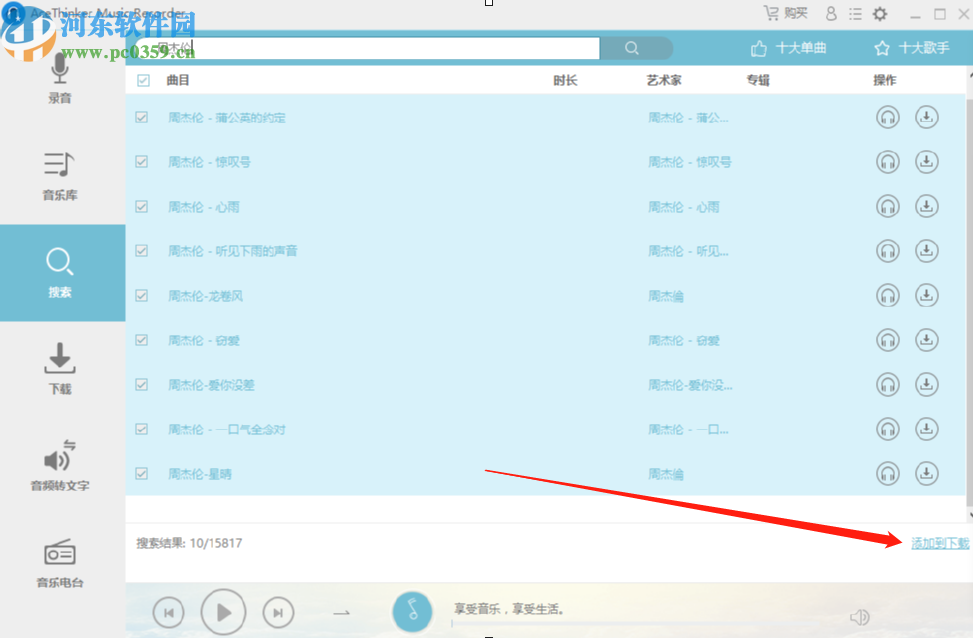Select the 录音 (Record) sidebar icon
This screenshot has height=638, width=973.
tap(59, 78)
